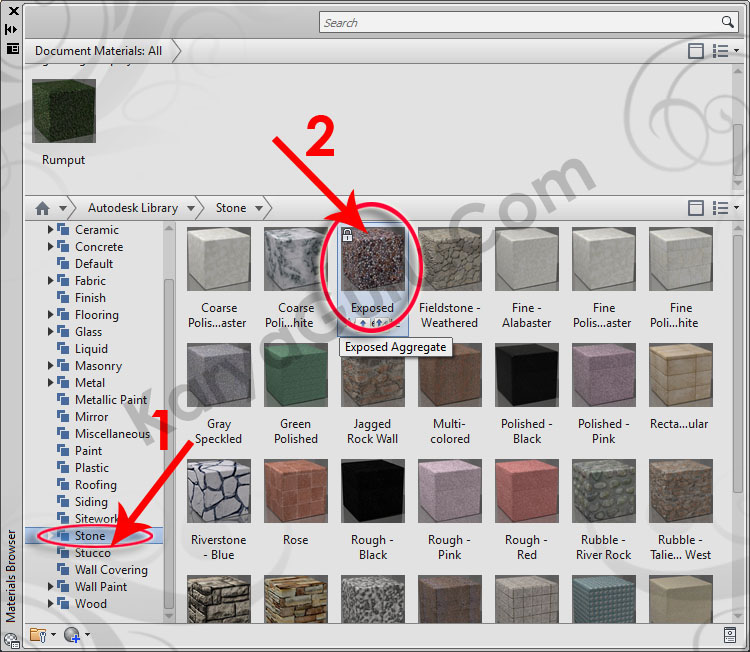Open library view options dropdown
The image size is (750, 652).
(x=725, y=208)
